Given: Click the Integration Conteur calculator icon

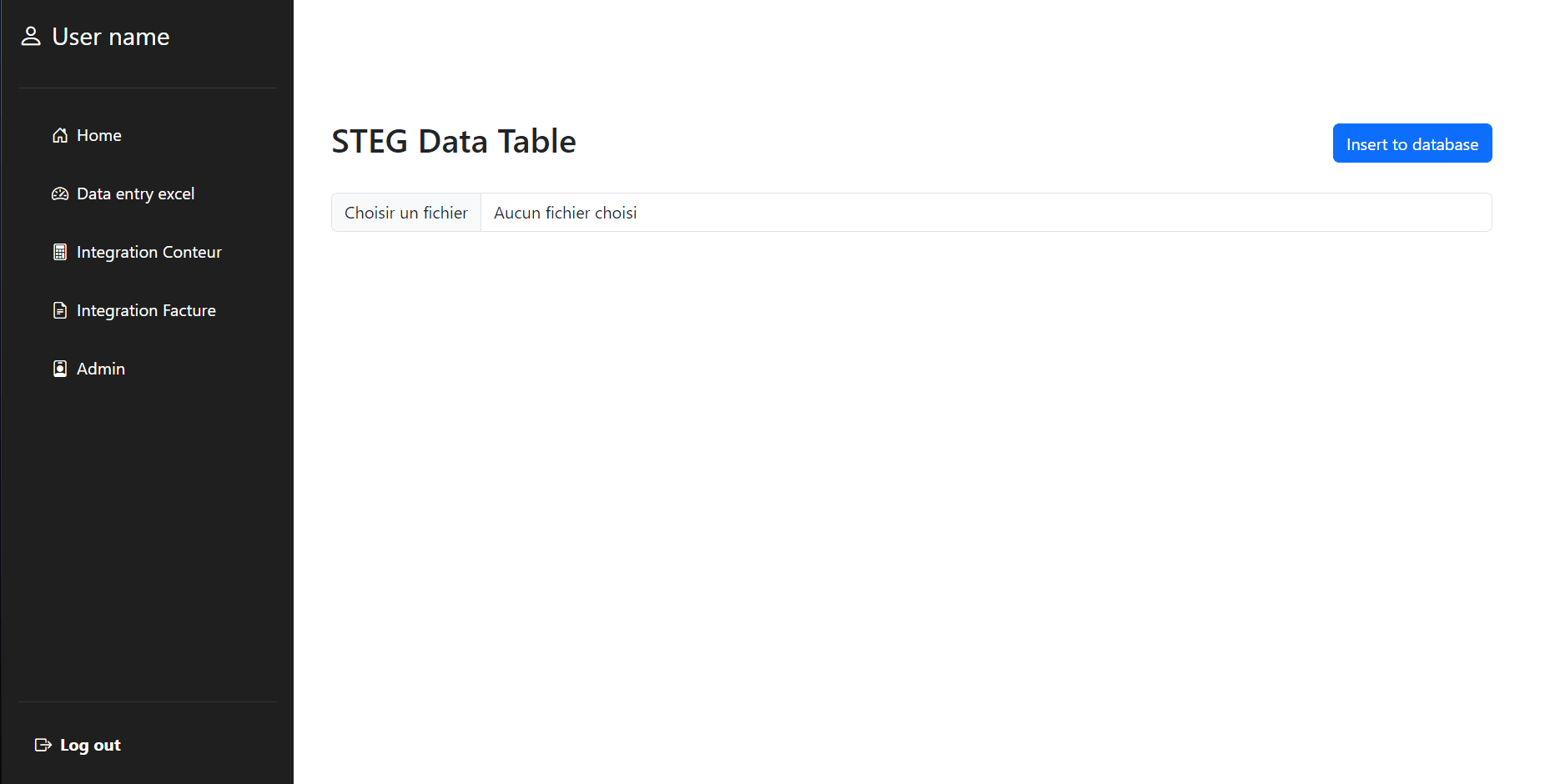Looking at the screenshot, I should coord(60,252).
